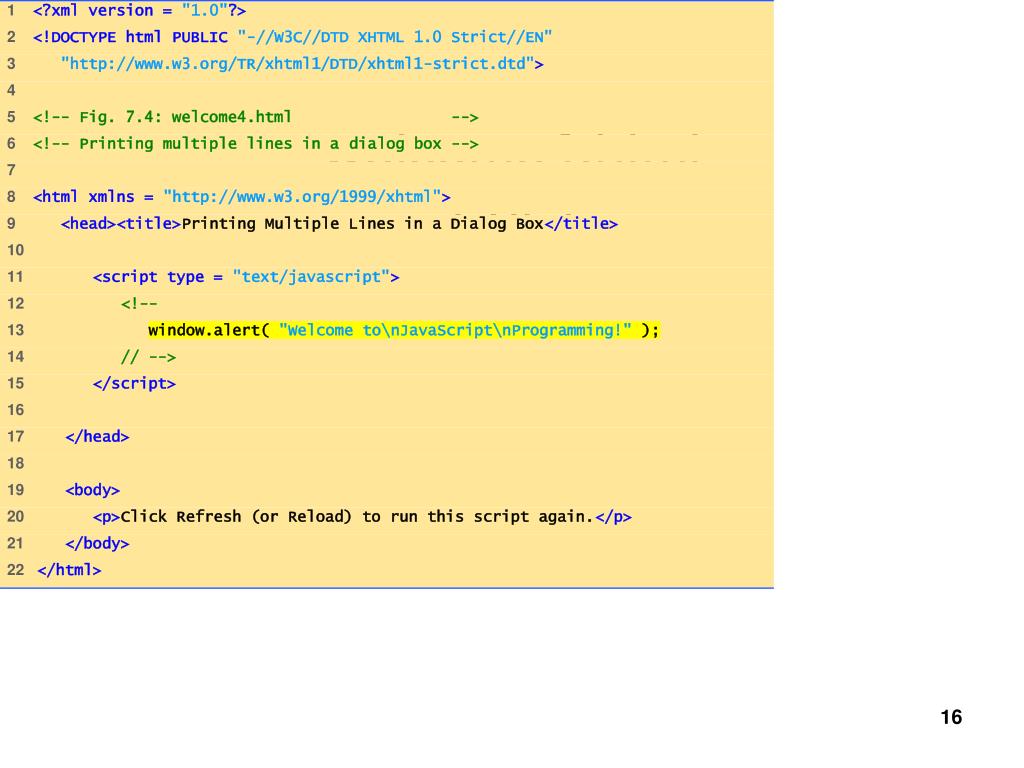Click the opening <body> tag
1024x768 pixels.
tap(92, 490)
